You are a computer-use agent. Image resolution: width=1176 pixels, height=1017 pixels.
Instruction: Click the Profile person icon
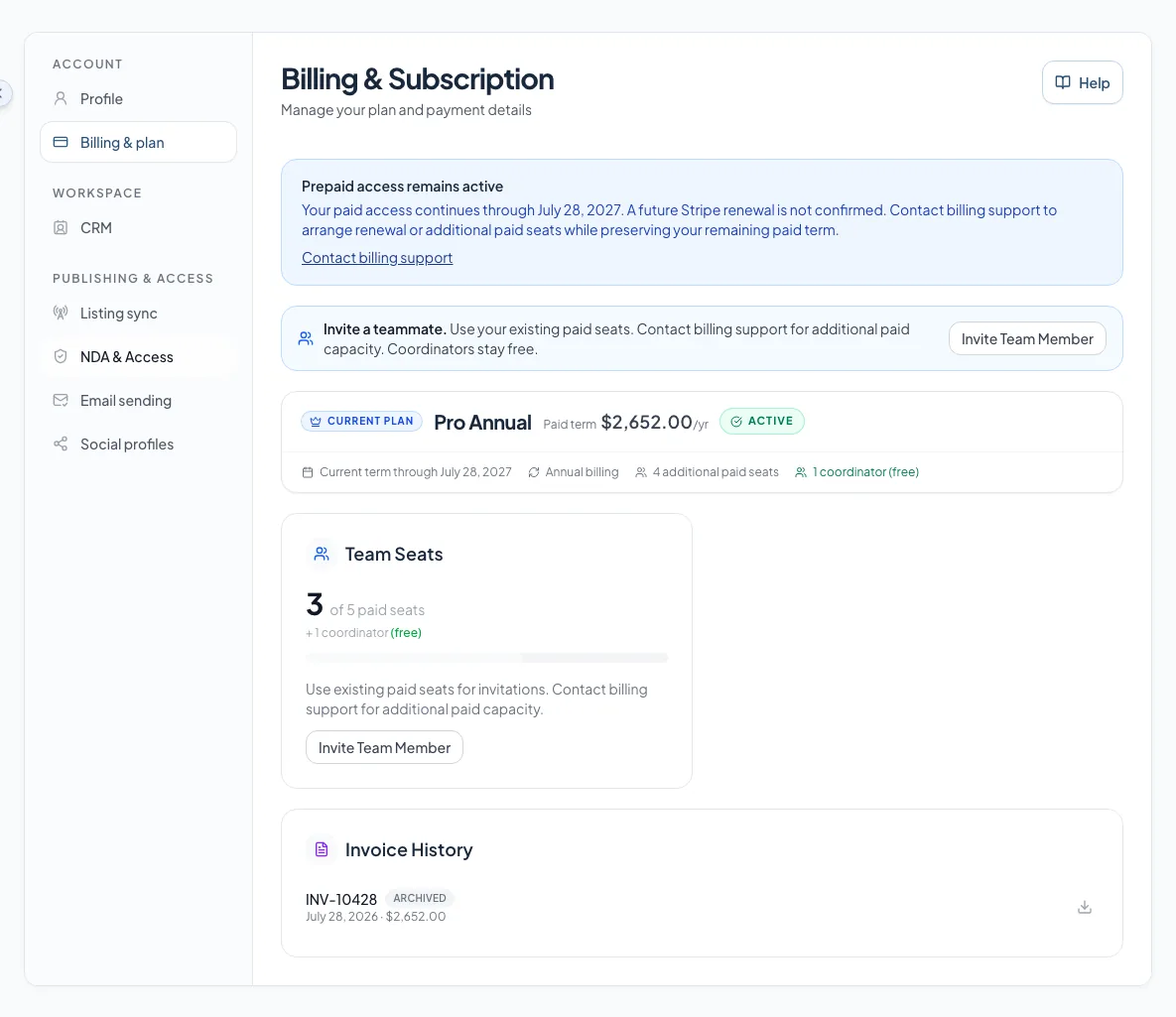pos(61,99)
